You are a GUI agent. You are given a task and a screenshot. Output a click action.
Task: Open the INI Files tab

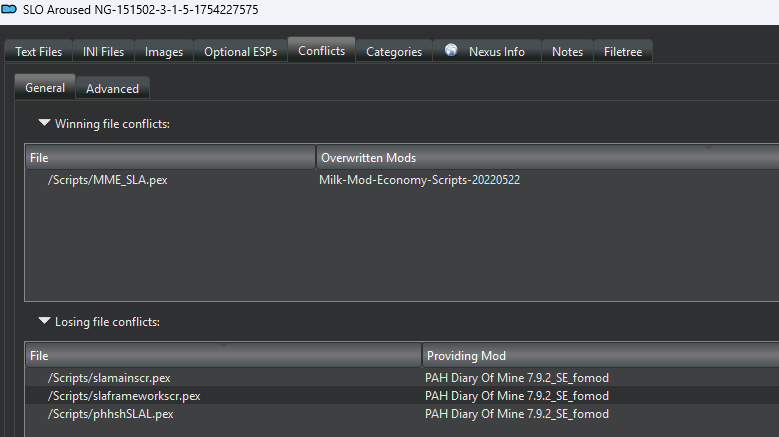click(x=103, y=52)
